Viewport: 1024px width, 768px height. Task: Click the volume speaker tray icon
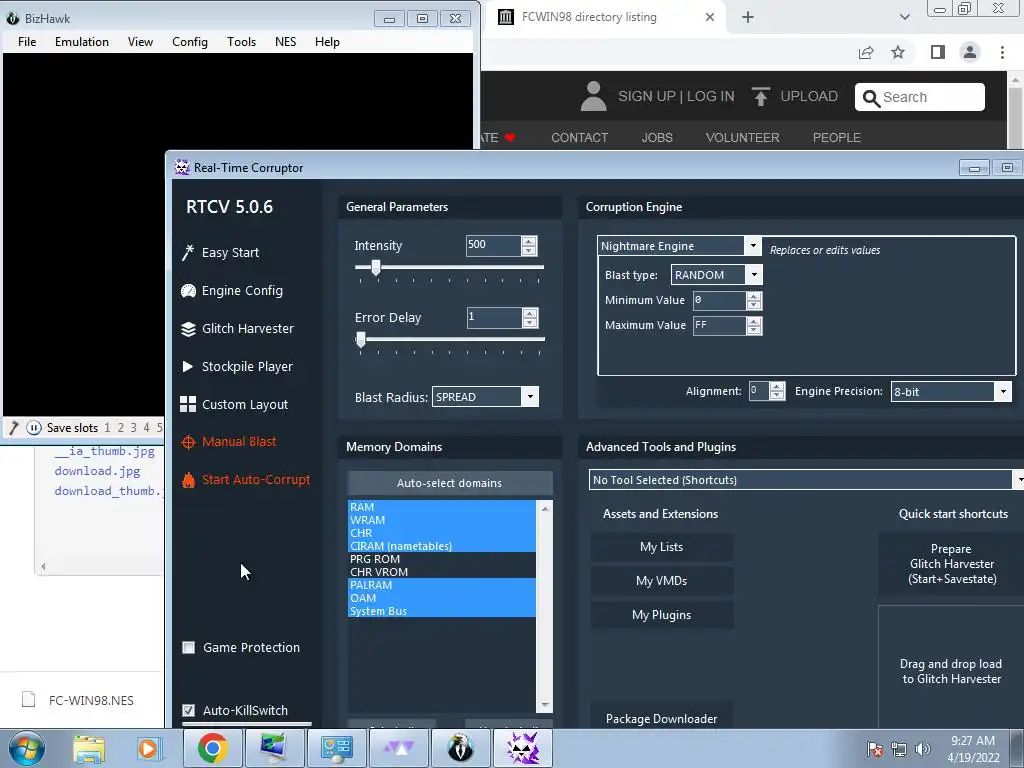(923, 748)
